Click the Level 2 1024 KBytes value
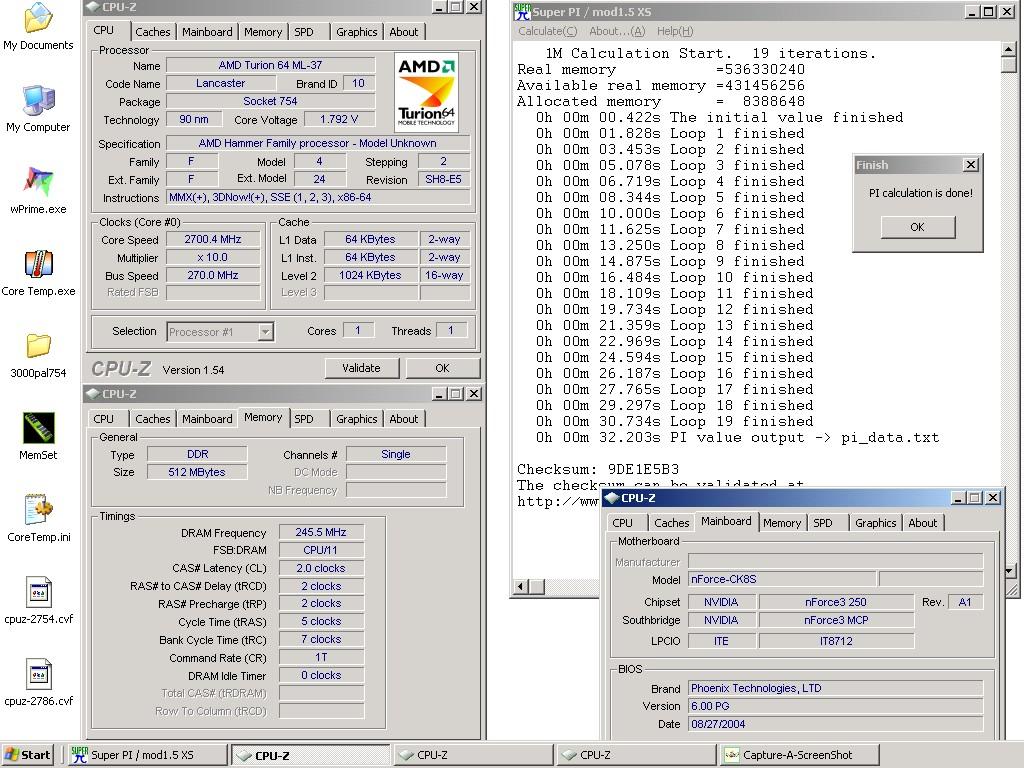The height and width of the screenshot is (768, 1024). pos(370,276)
